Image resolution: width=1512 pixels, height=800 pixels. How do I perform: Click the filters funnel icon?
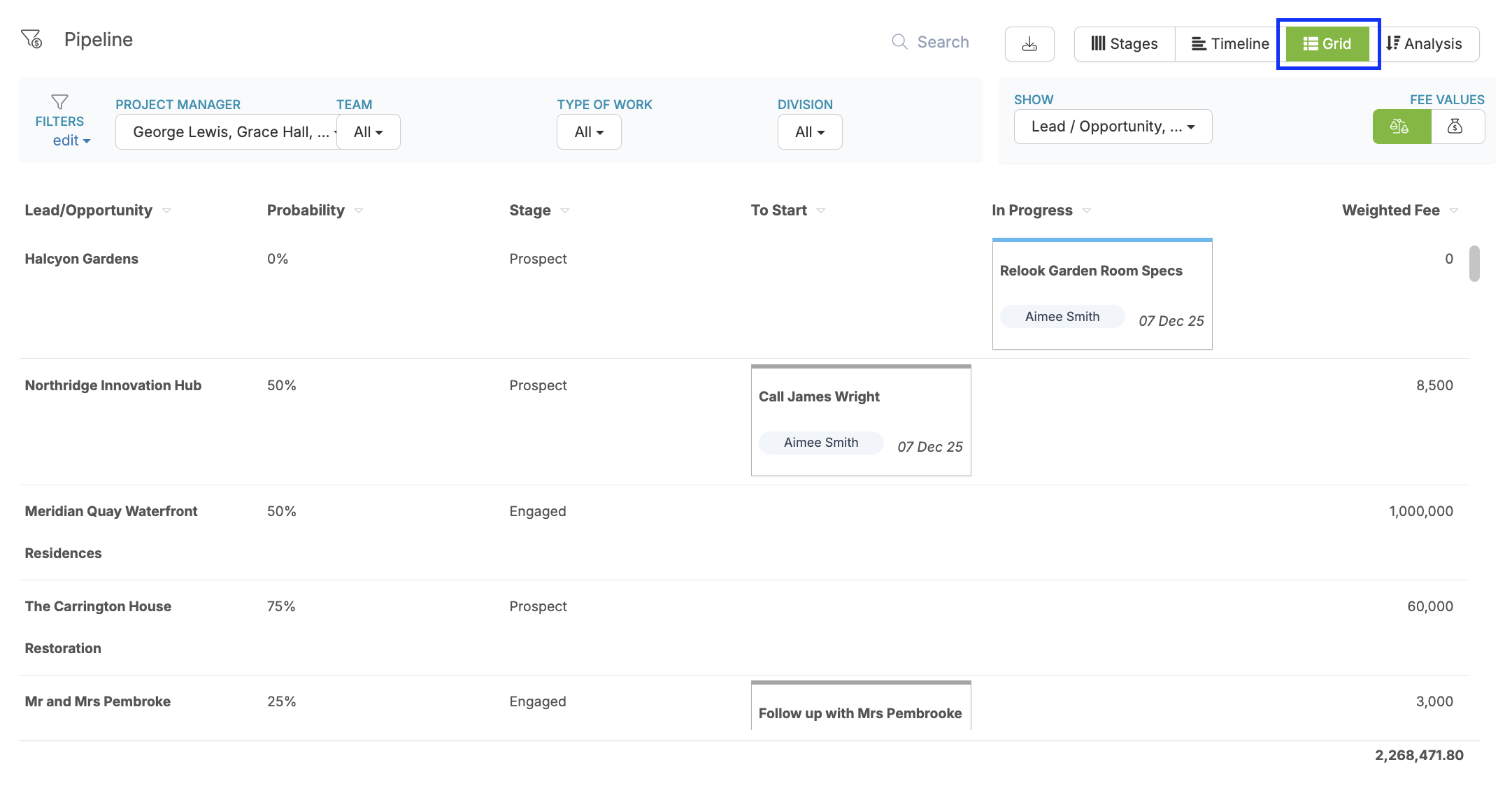tap(59, 102)
